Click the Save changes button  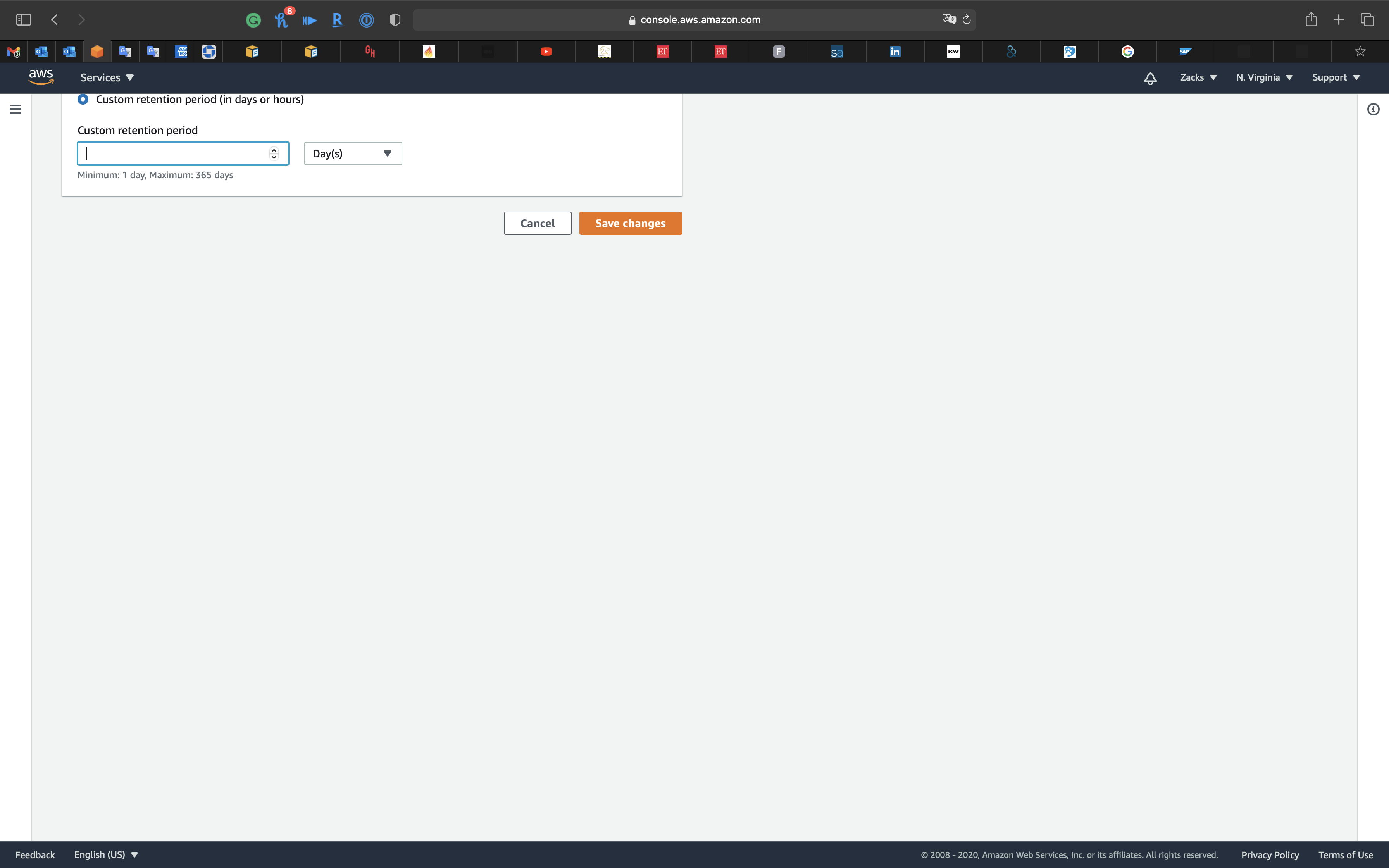click(630, 223)
